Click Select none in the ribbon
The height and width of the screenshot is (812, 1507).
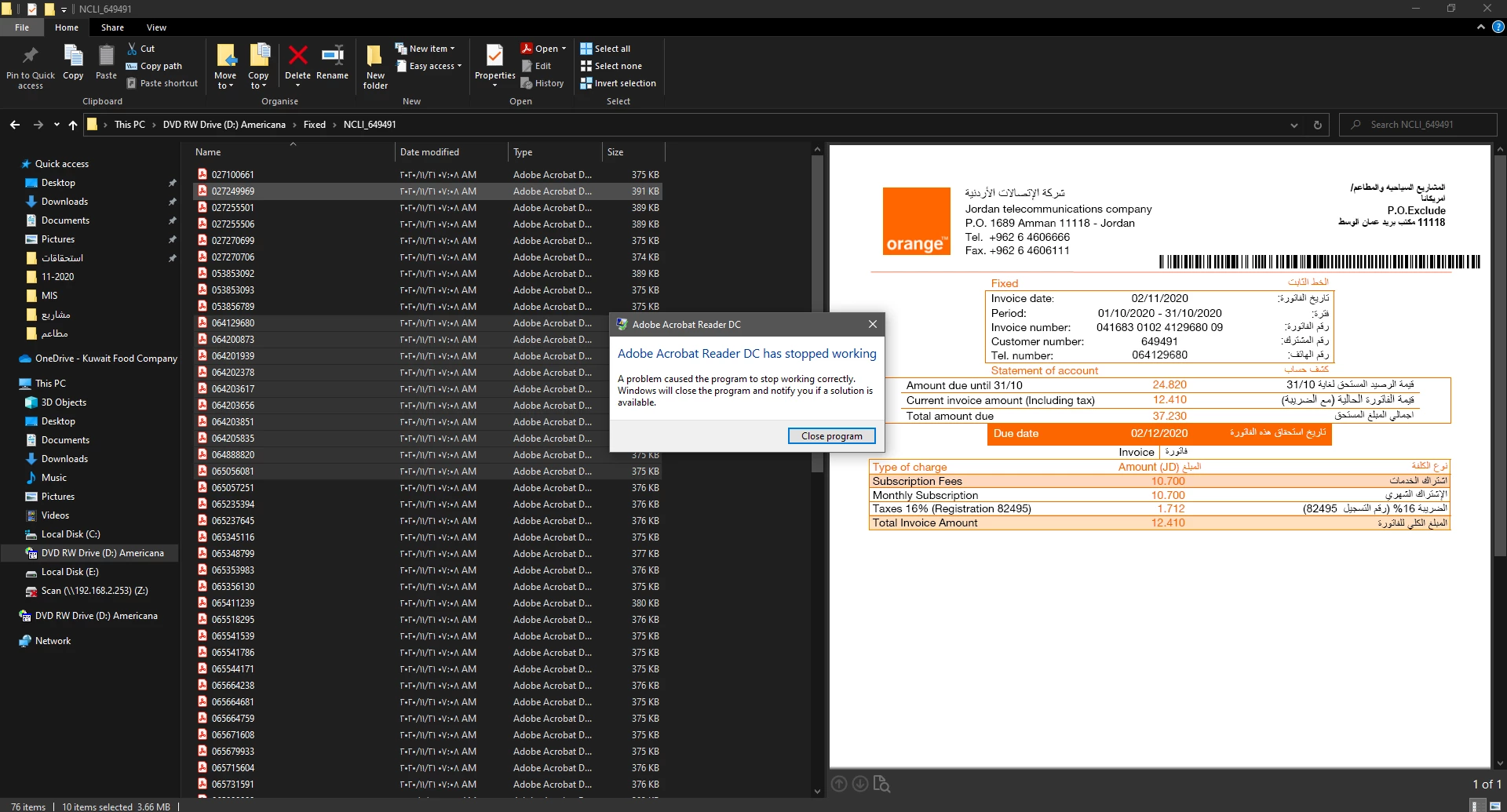coord(611,66)
